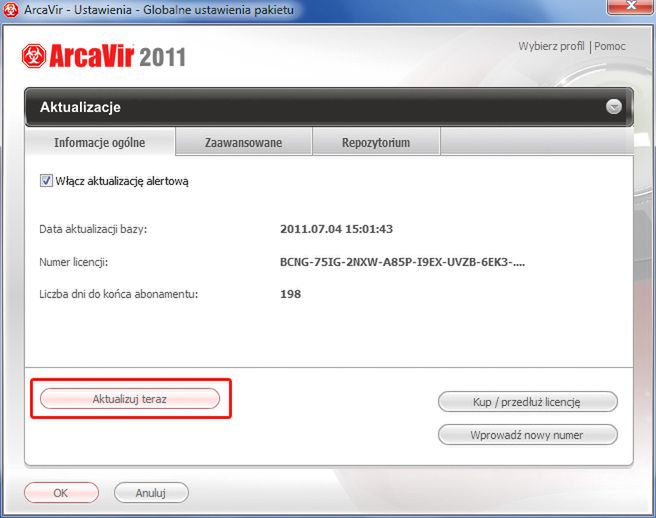Image resolution: width=656 pixels, height=518 pixels.
Task: Click Aktualizuj teraz button
Action: click(x=130, y=399)
